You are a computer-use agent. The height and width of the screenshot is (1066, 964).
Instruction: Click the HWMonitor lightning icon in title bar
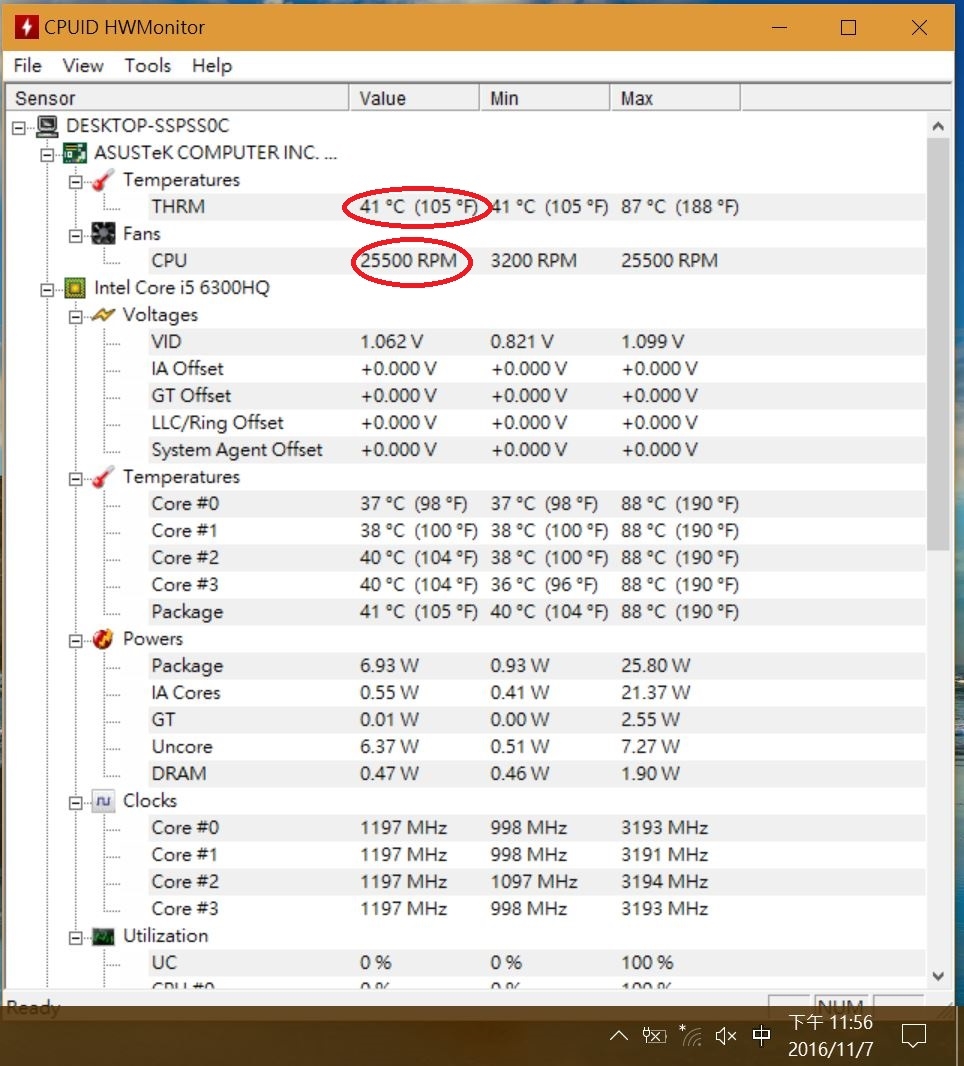click(26, 27)
